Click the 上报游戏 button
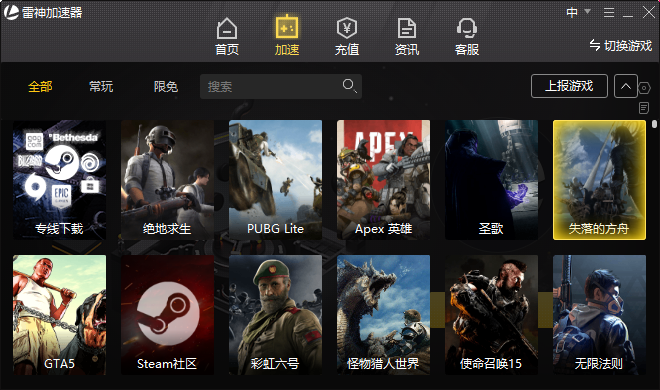 pos(569,86)
